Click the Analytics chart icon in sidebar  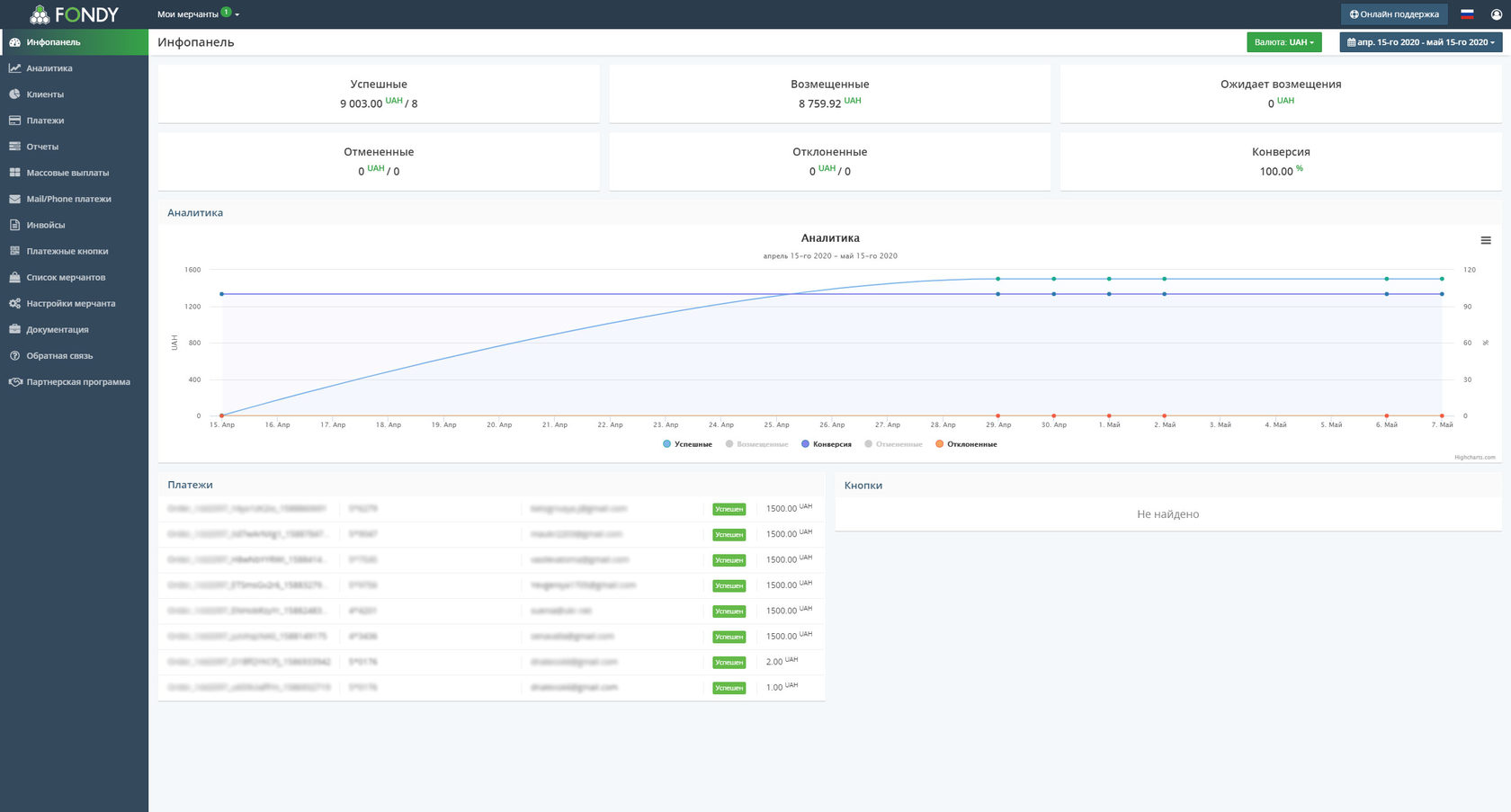[14, 68]
